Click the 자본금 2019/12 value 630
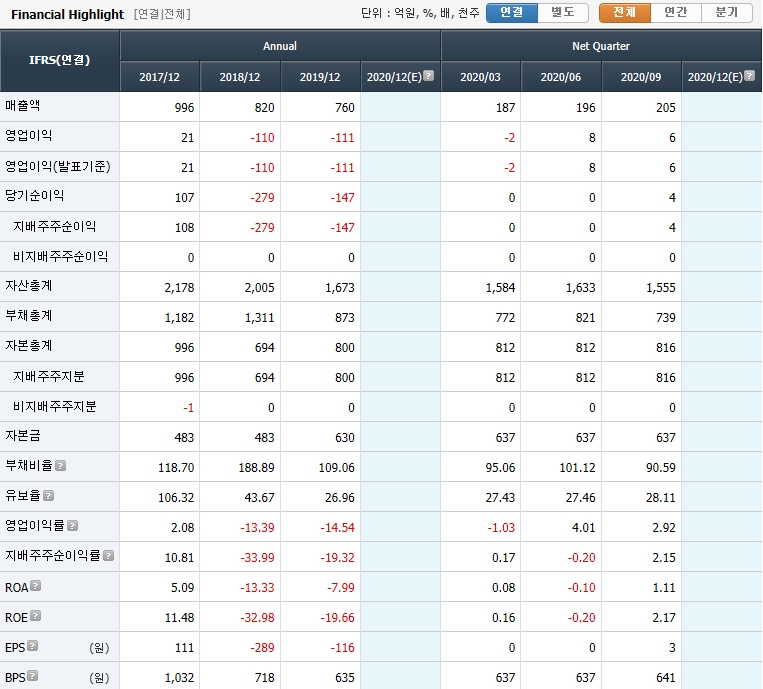763x689 pixels. point(345,437)
